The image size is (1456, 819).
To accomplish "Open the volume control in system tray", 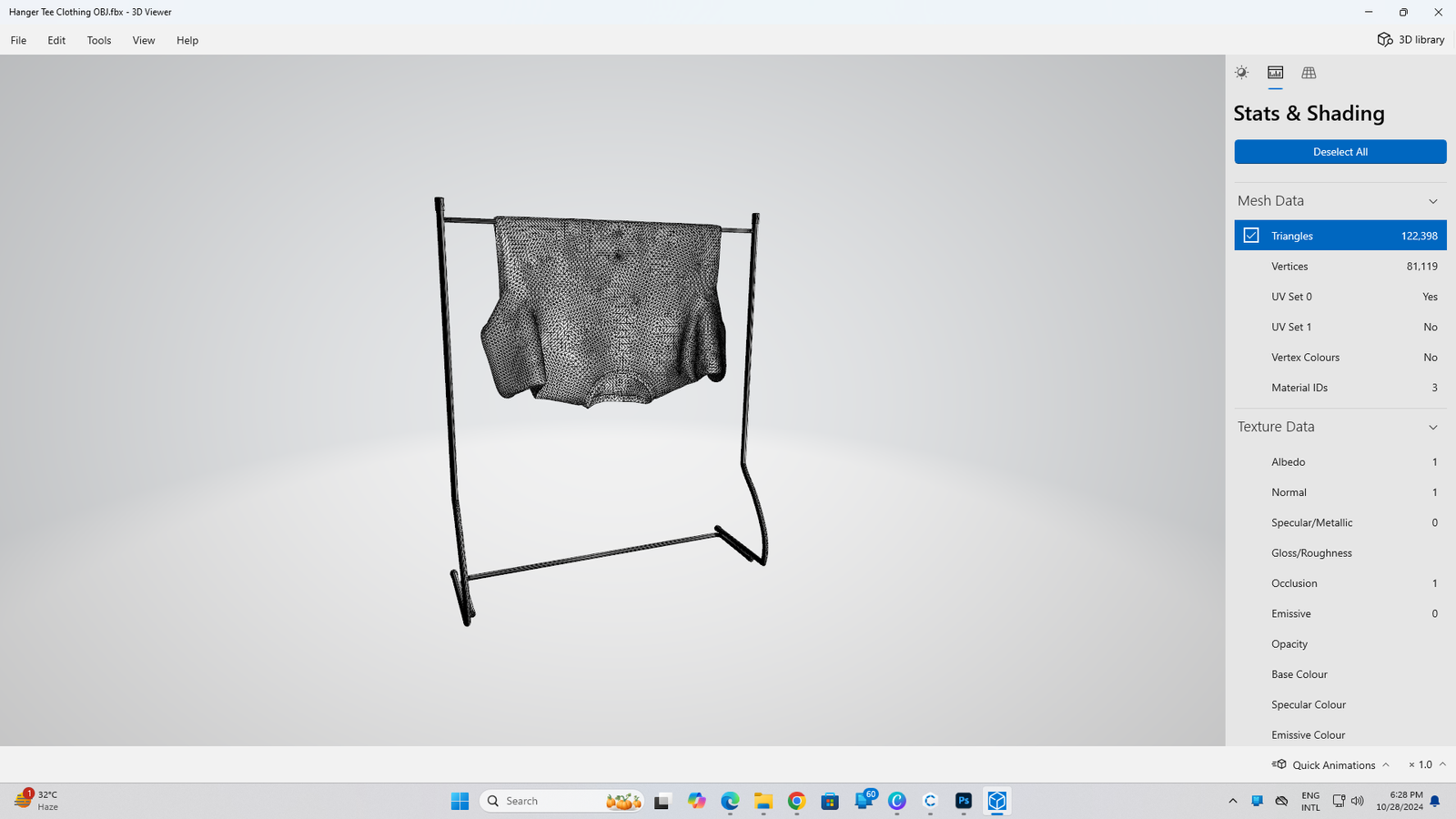I will [x=1358, y=801].
